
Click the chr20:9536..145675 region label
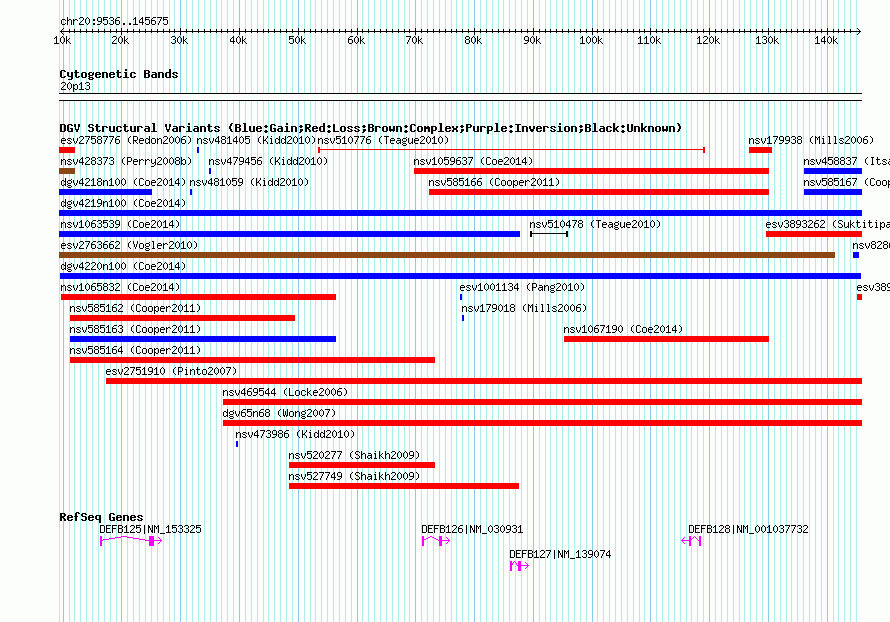[x=114, y=21]
